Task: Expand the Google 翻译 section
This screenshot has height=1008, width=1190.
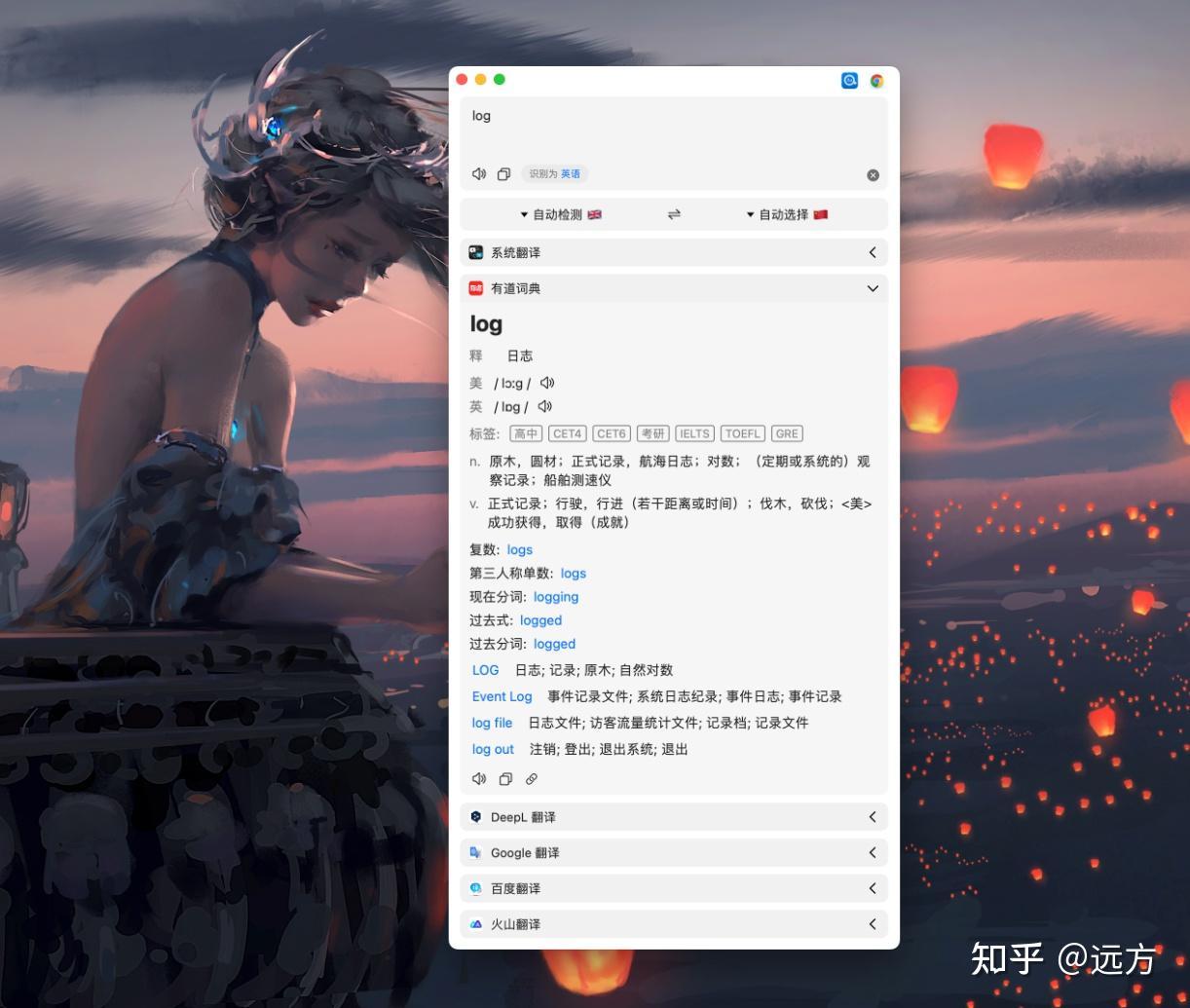Action: tap(873, 852)
